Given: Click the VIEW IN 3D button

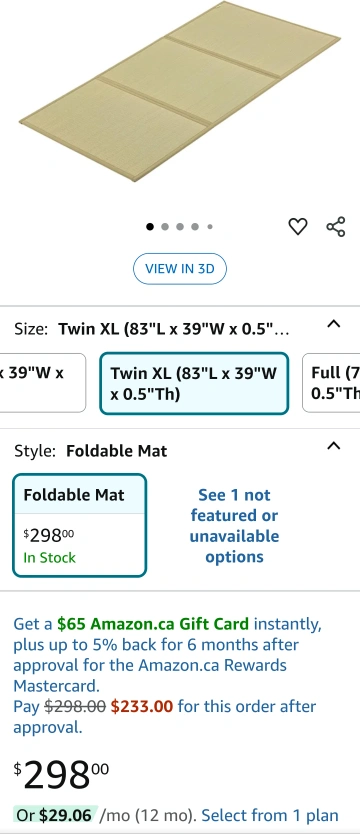Looking at the screenshot, I should tap(180, 269).
